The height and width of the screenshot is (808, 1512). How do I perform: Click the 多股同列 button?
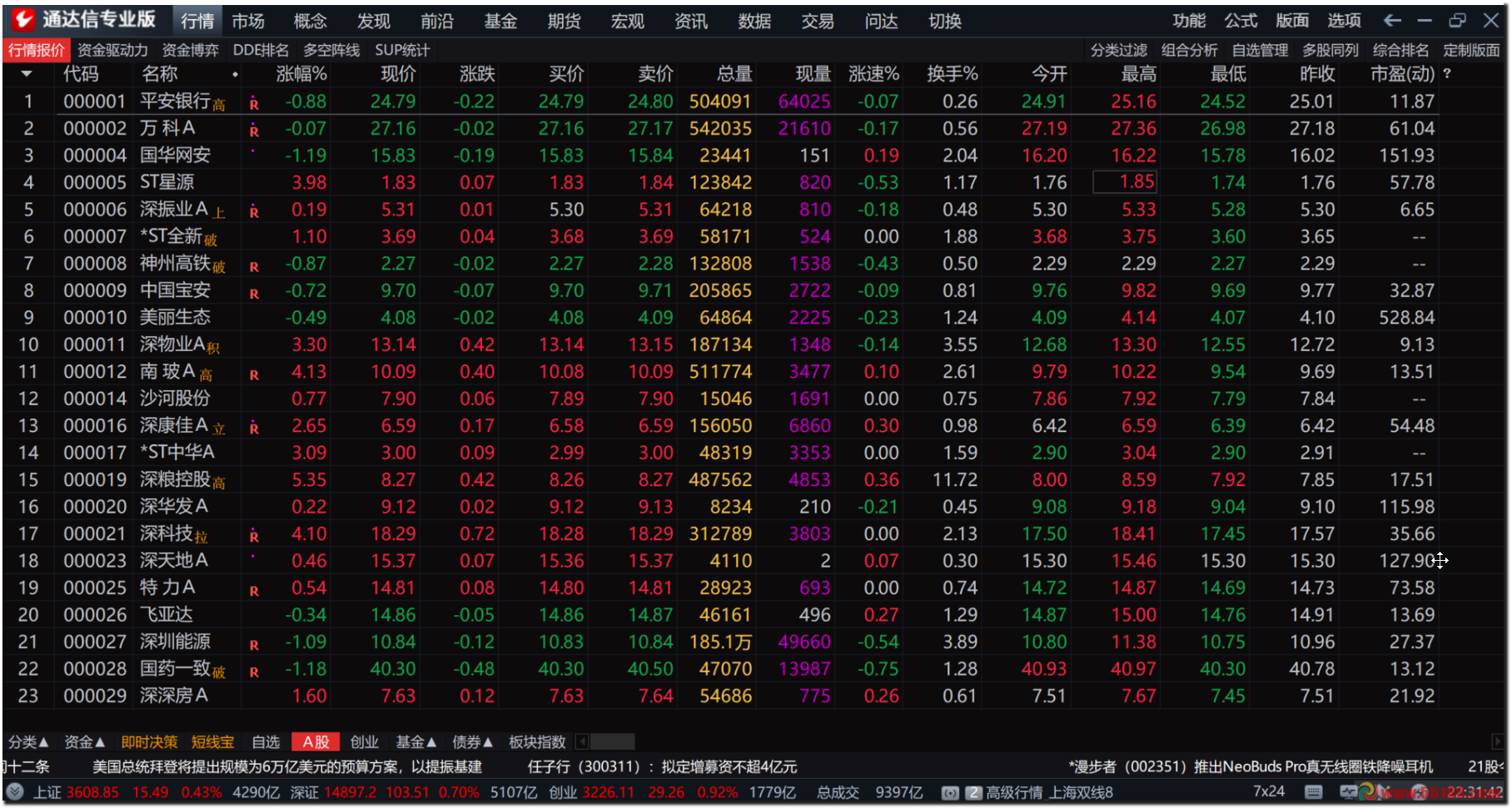click(x=1330, y=50)
